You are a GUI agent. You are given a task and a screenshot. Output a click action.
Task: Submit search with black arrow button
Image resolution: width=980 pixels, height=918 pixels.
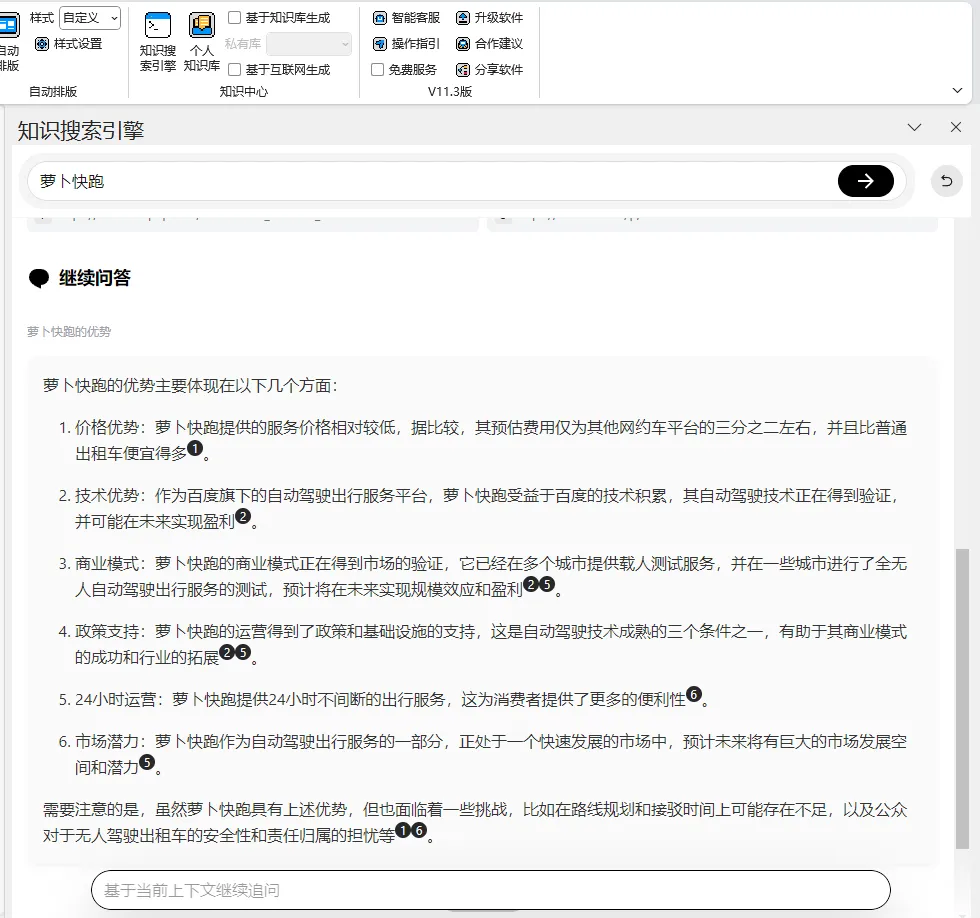click(x=865, y=181)
